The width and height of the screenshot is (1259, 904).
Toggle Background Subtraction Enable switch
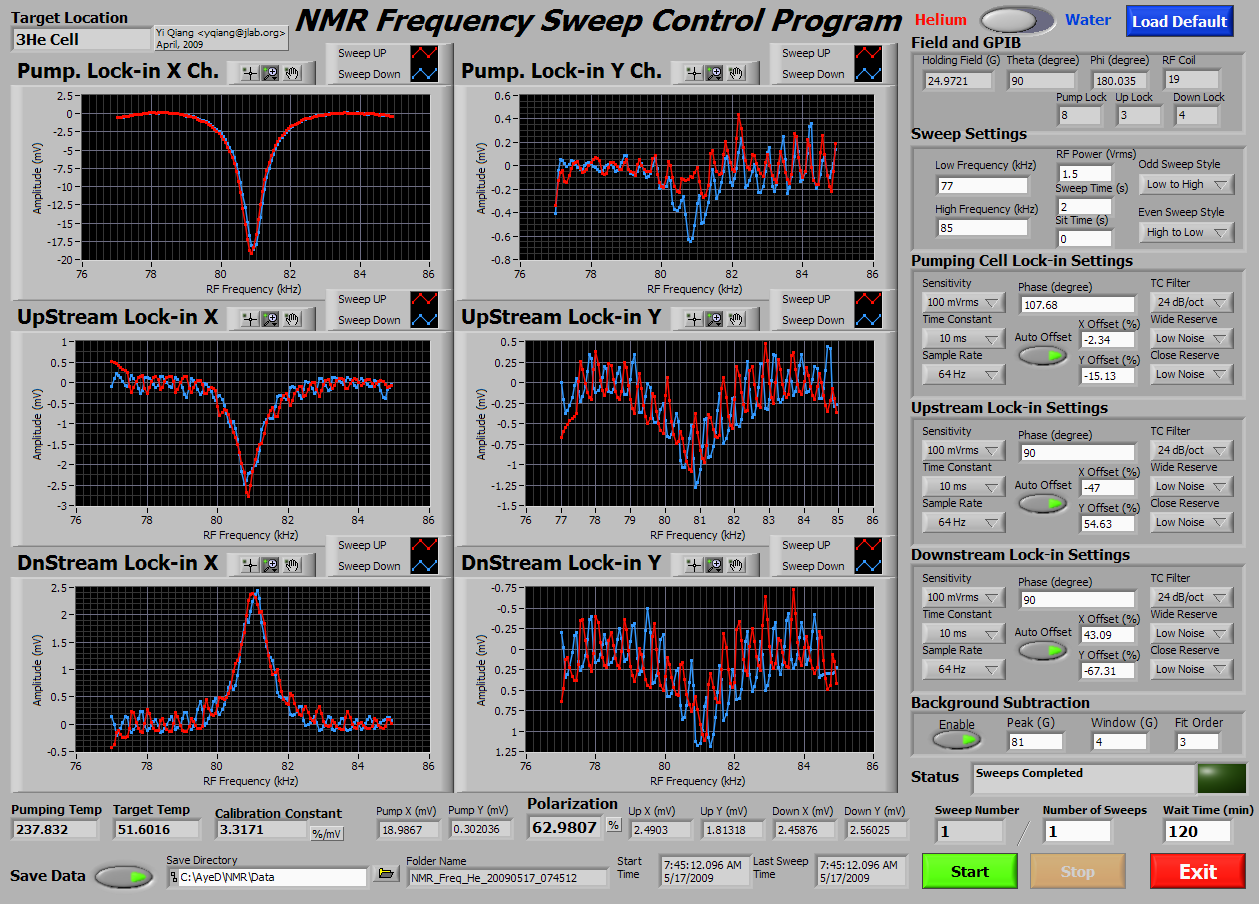pos(955,739)
